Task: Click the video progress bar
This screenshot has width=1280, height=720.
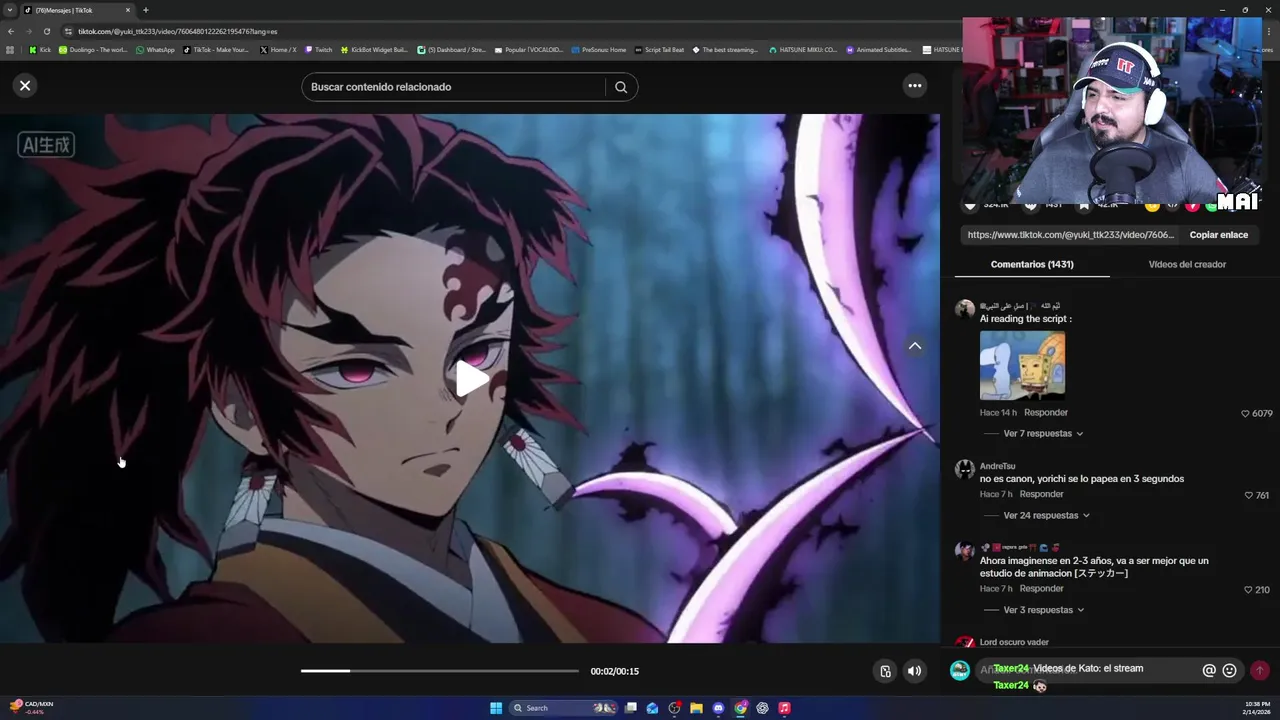Action: 439,671
